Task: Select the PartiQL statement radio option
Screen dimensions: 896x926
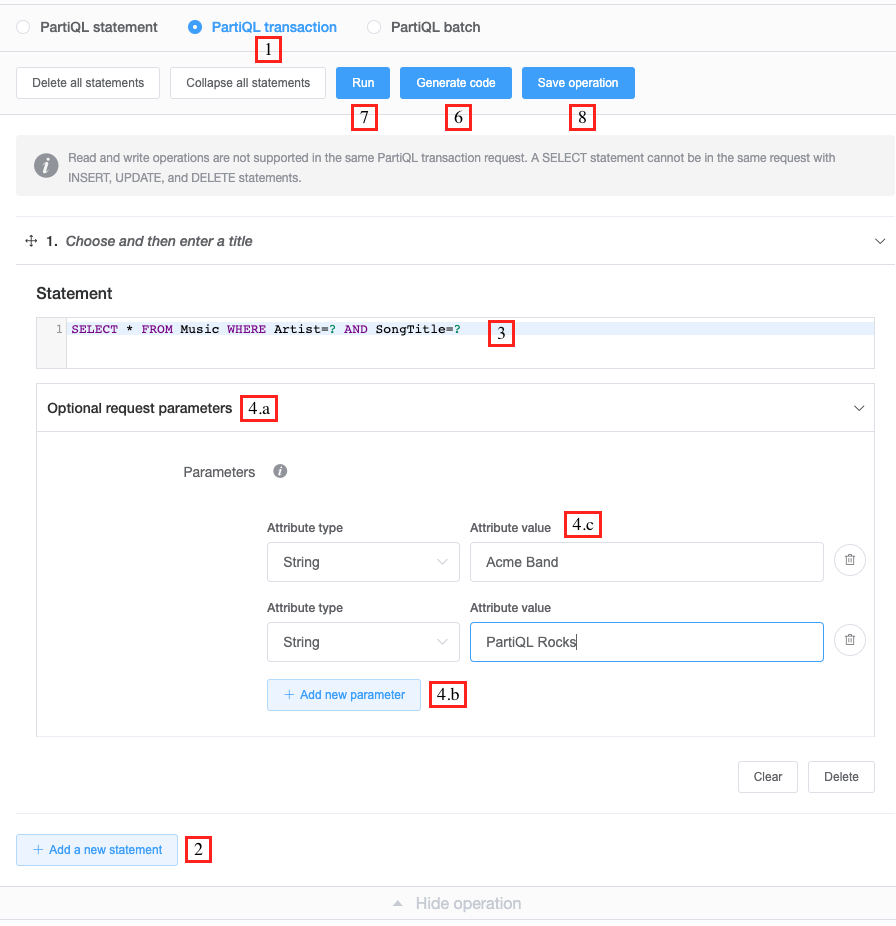Action: click(23, 27)
